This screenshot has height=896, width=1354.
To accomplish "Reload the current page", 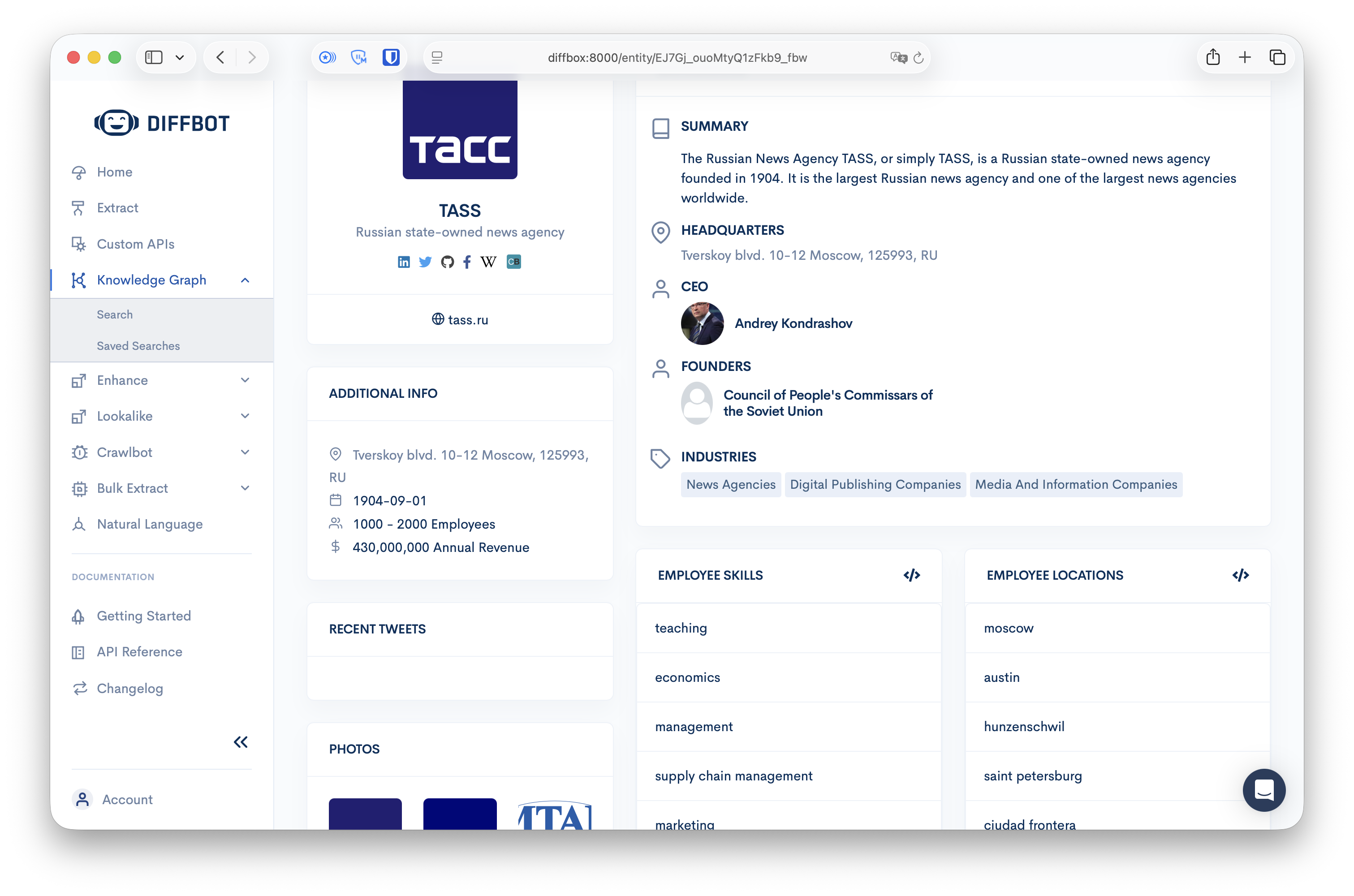I will click(918, 58).
